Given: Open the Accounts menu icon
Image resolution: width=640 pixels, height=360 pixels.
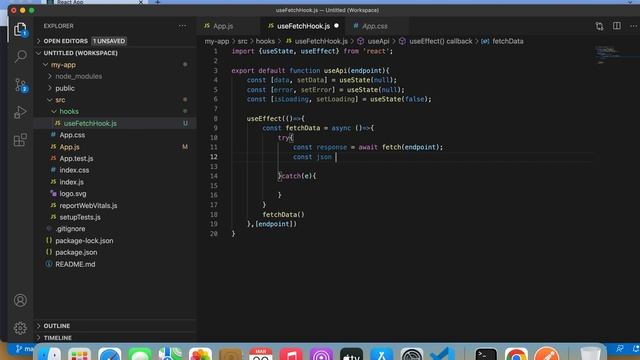Looking at the screenshot, I should click(x=20, y=300).
